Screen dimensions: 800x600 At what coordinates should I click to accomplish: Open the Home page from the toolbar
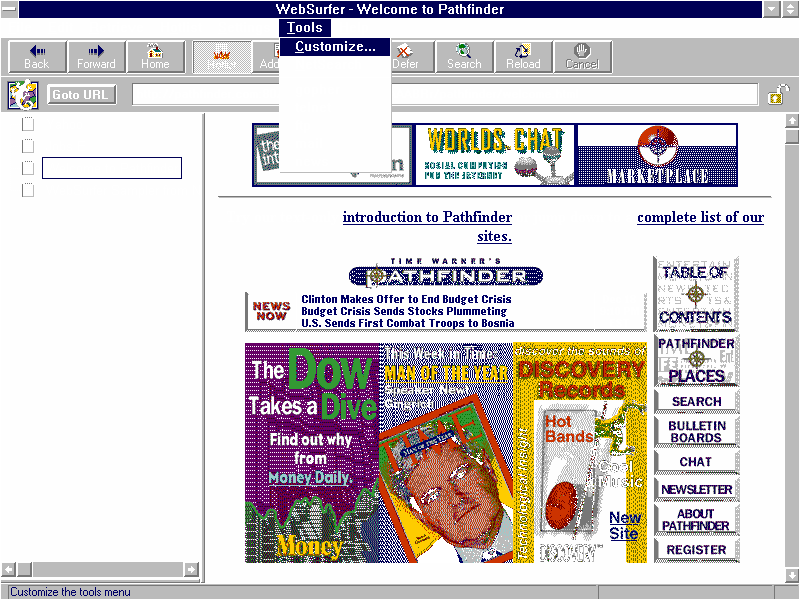[155, 57]
